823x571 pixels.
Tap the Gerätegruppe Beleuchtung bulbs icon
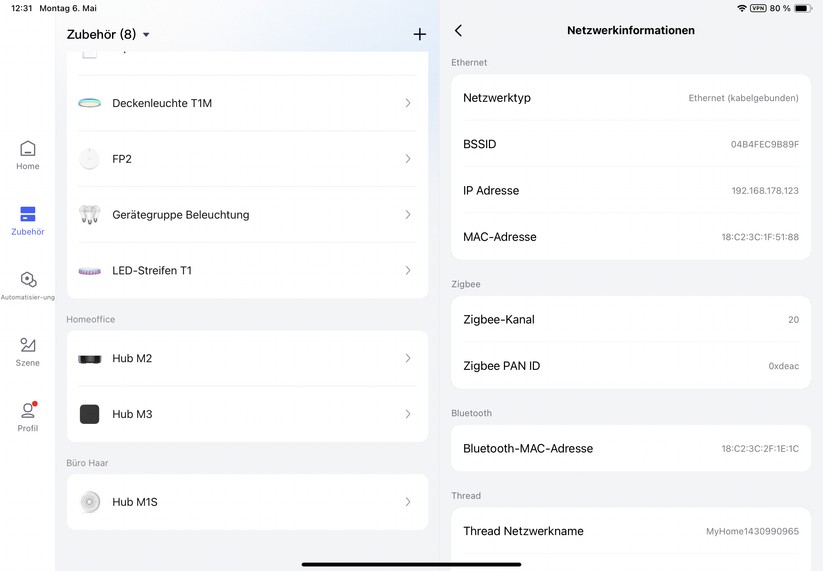pos(89,215)
